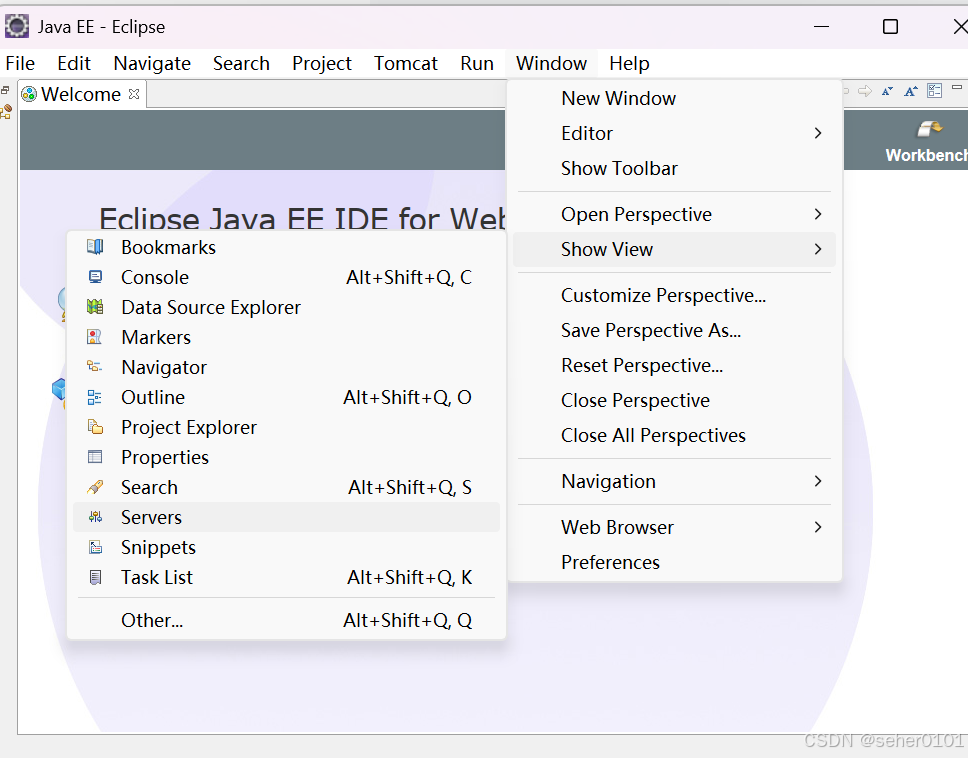The image size is (968, 758).
Task: Go to Workbench via curved arrow icon
Action: click(x=930, y=128)
